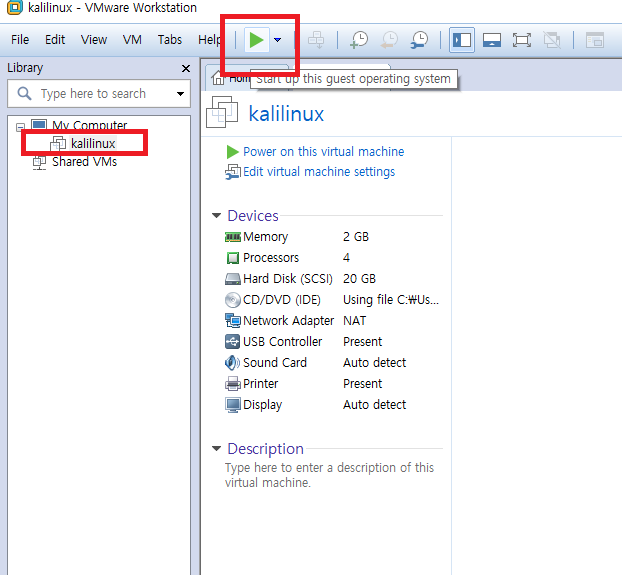
Task: Close the Library panel
Action: (x=186, y=69)
